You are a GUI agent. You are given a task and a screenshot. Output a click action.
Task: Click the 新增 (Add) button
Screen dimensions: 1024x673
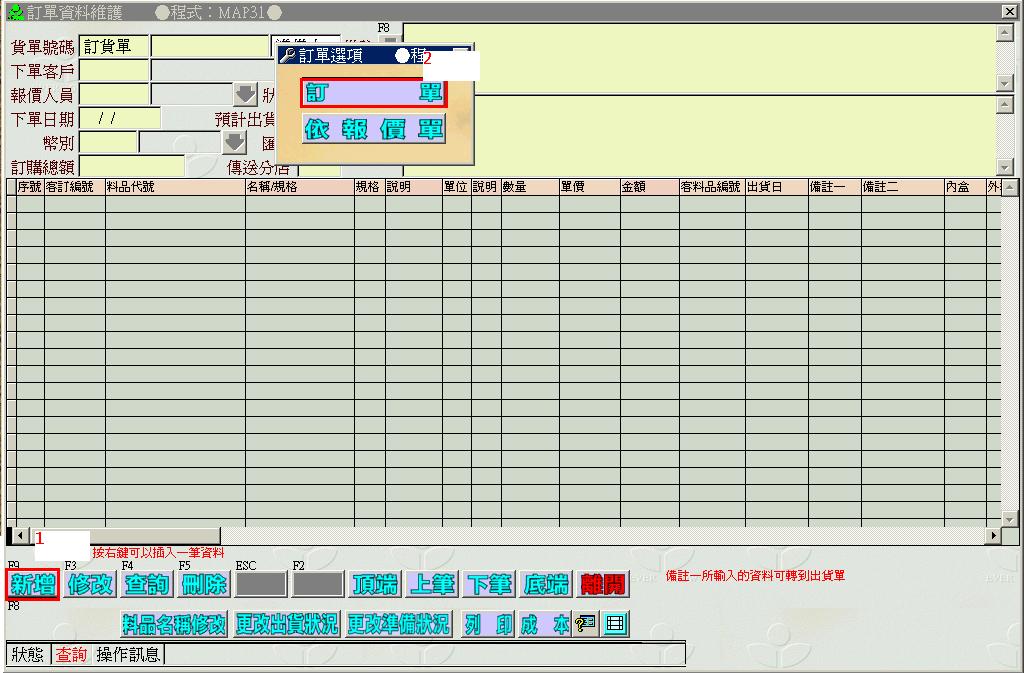(x=33, y=585)
